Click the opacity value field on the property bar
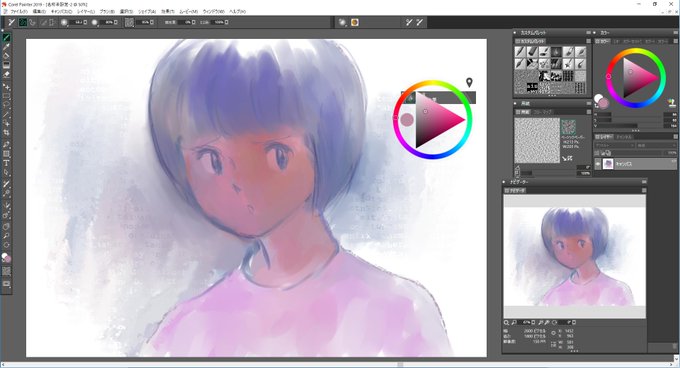 108,22
